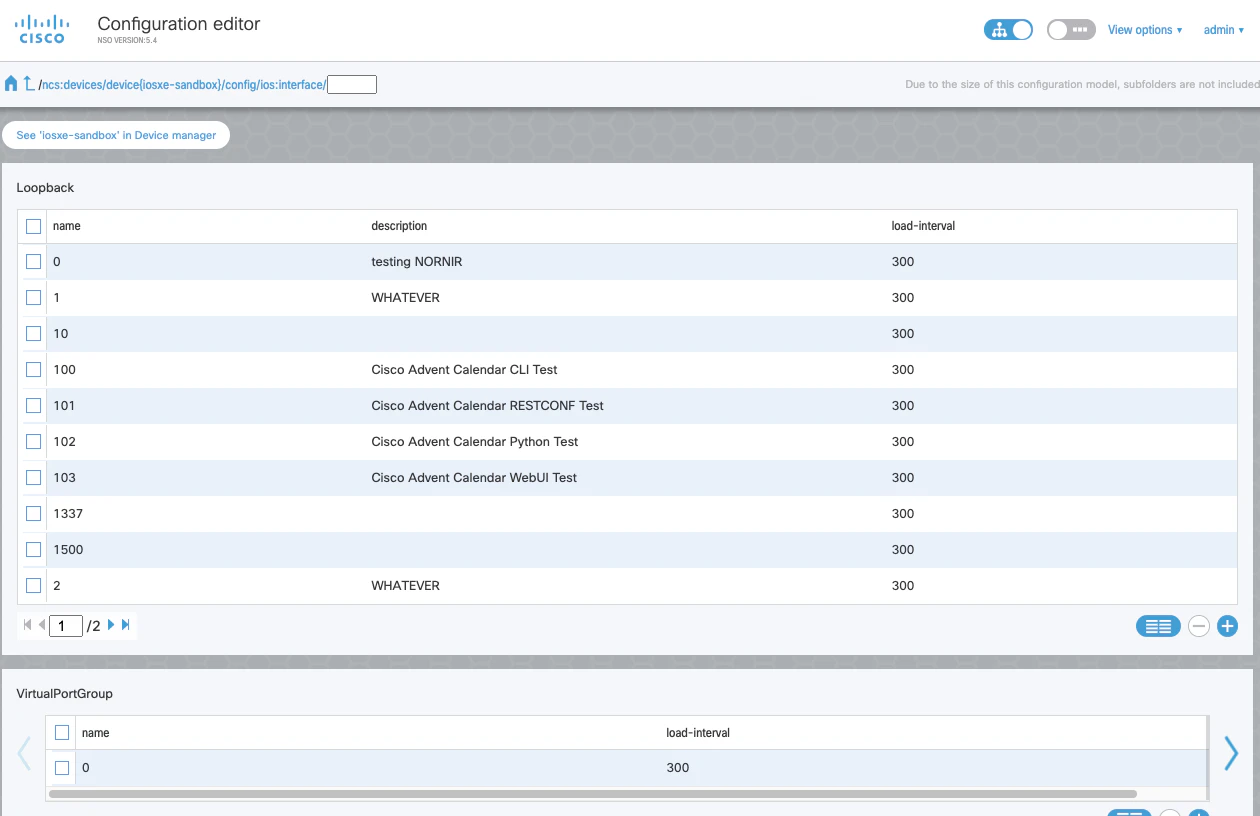Add new Loopback with plus icon
Screen dimensions: 1260x816
click(x=1227, y=626)
